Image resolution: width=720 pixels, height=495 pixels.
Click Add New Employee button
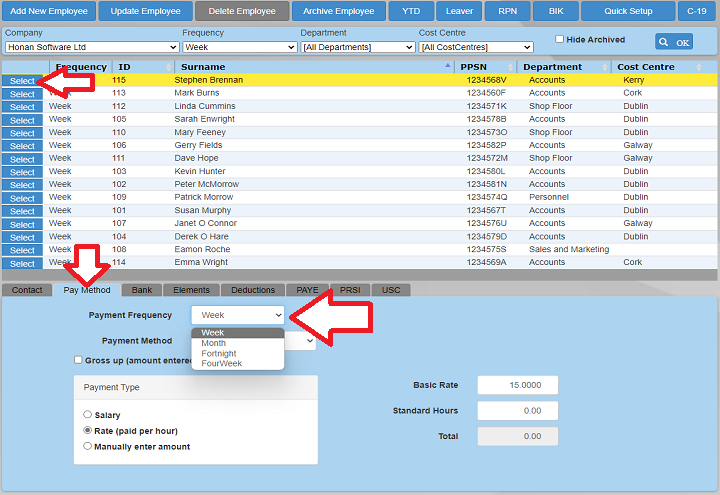[47, 11]
